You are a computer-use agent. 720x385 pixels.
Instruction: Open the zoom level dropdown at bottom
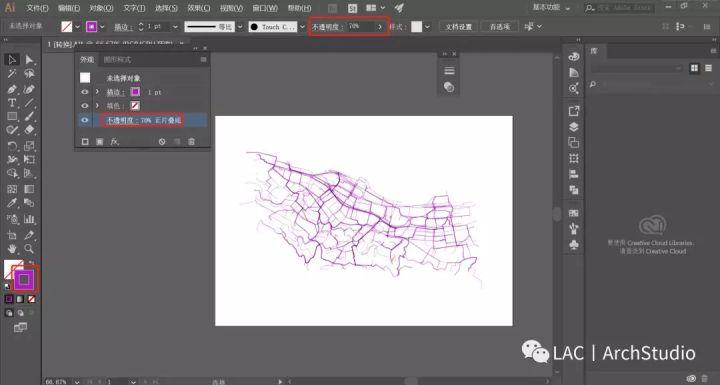(77, 381)
